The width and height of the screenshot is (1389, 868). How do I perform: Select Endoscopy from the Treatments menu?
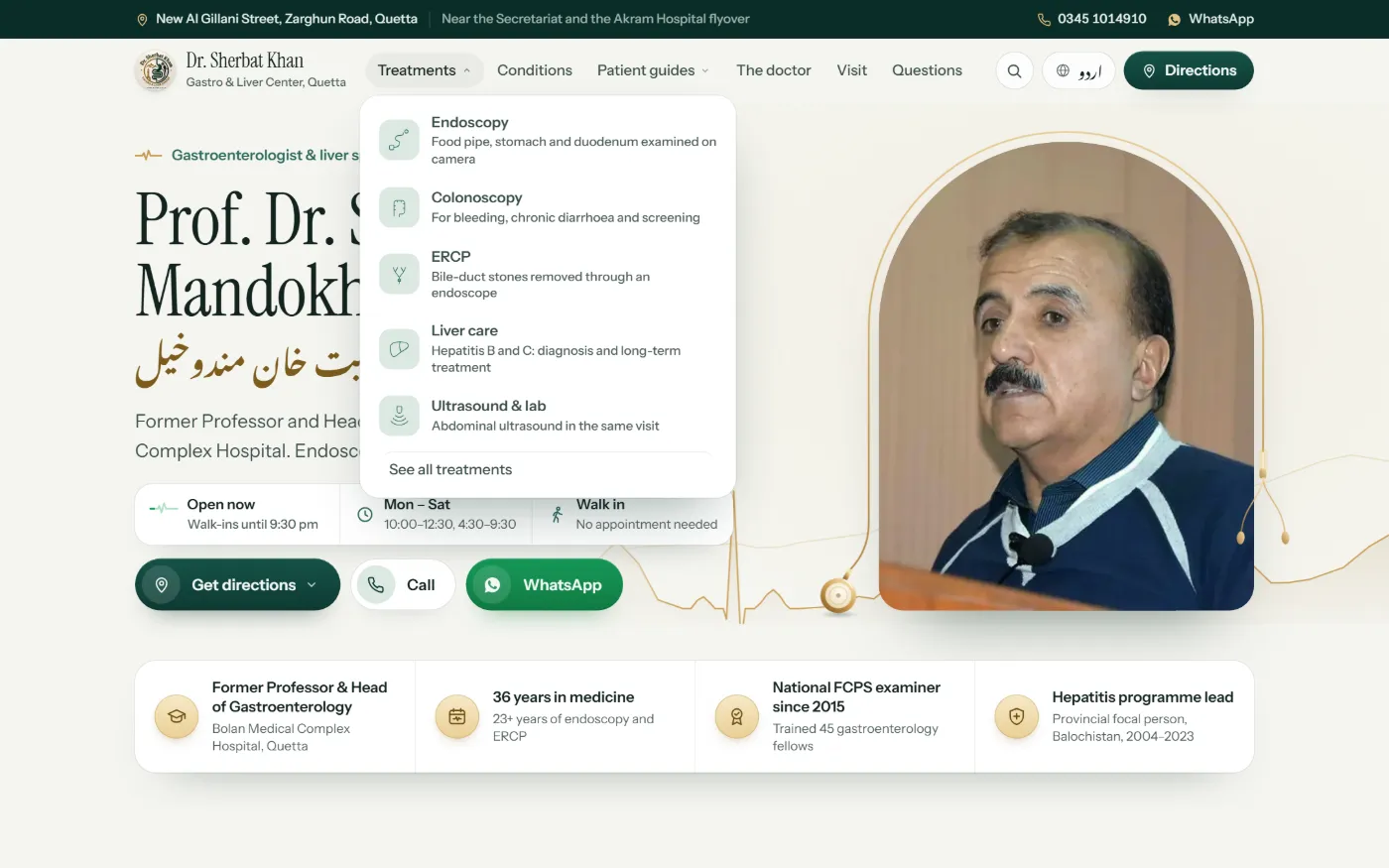coord(548,140)
